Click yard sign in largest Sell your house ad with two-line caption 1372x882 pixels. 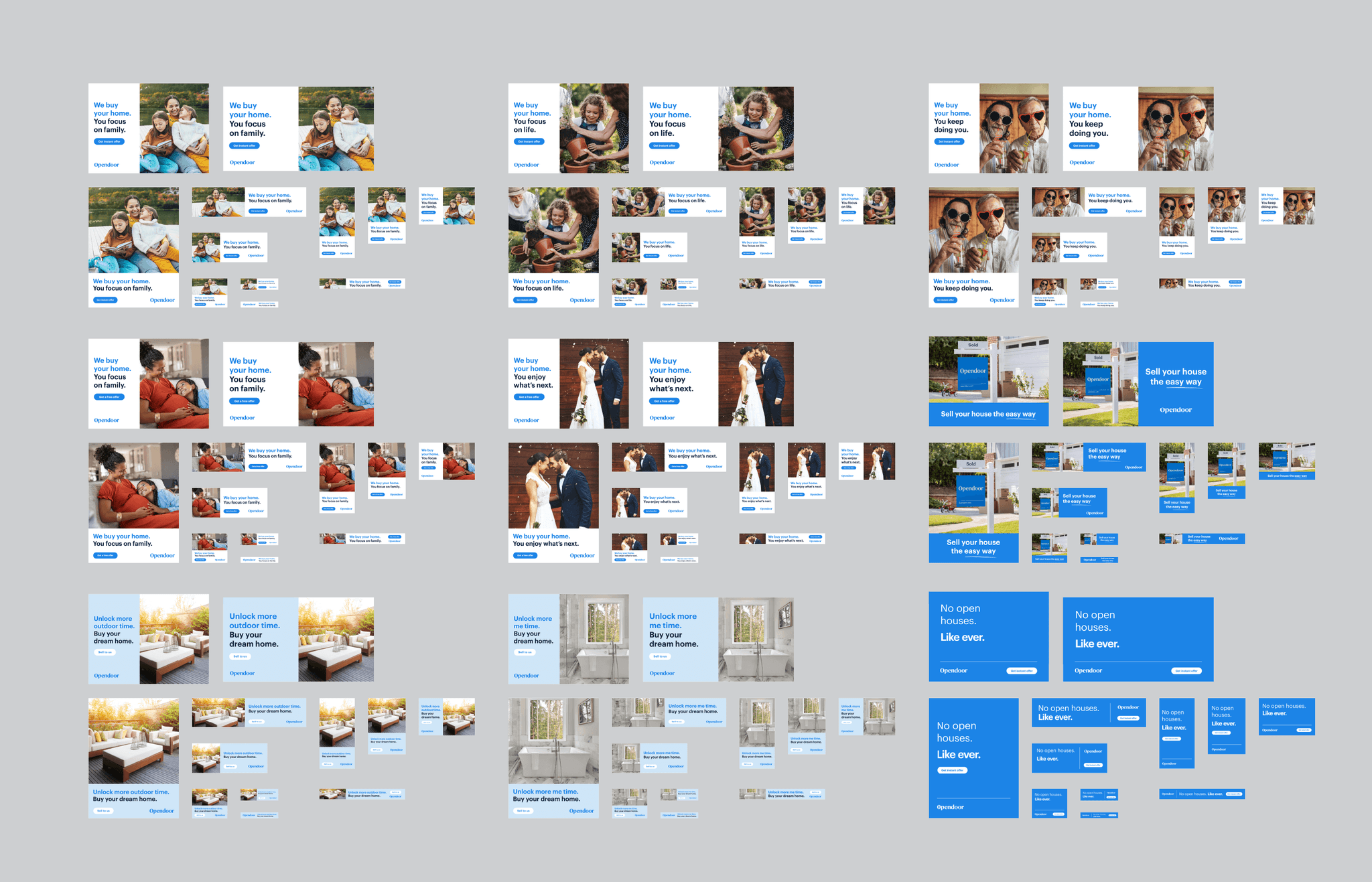pos(971,491)
